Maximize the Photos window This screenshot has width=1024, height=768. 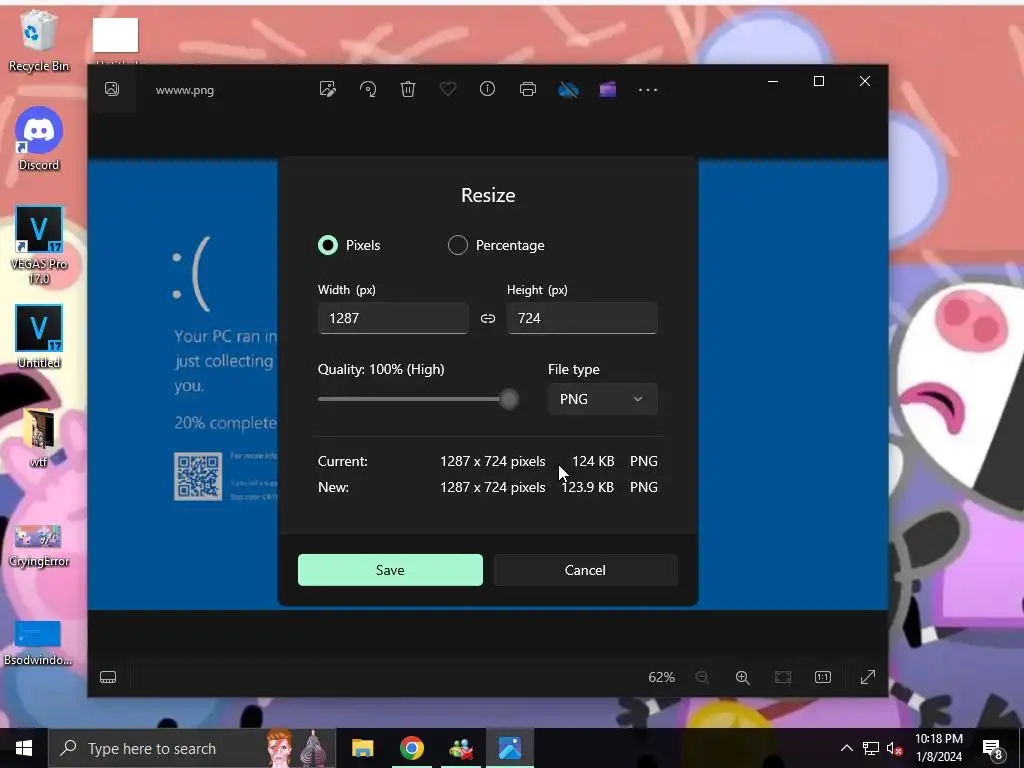(x=819, y=81)
